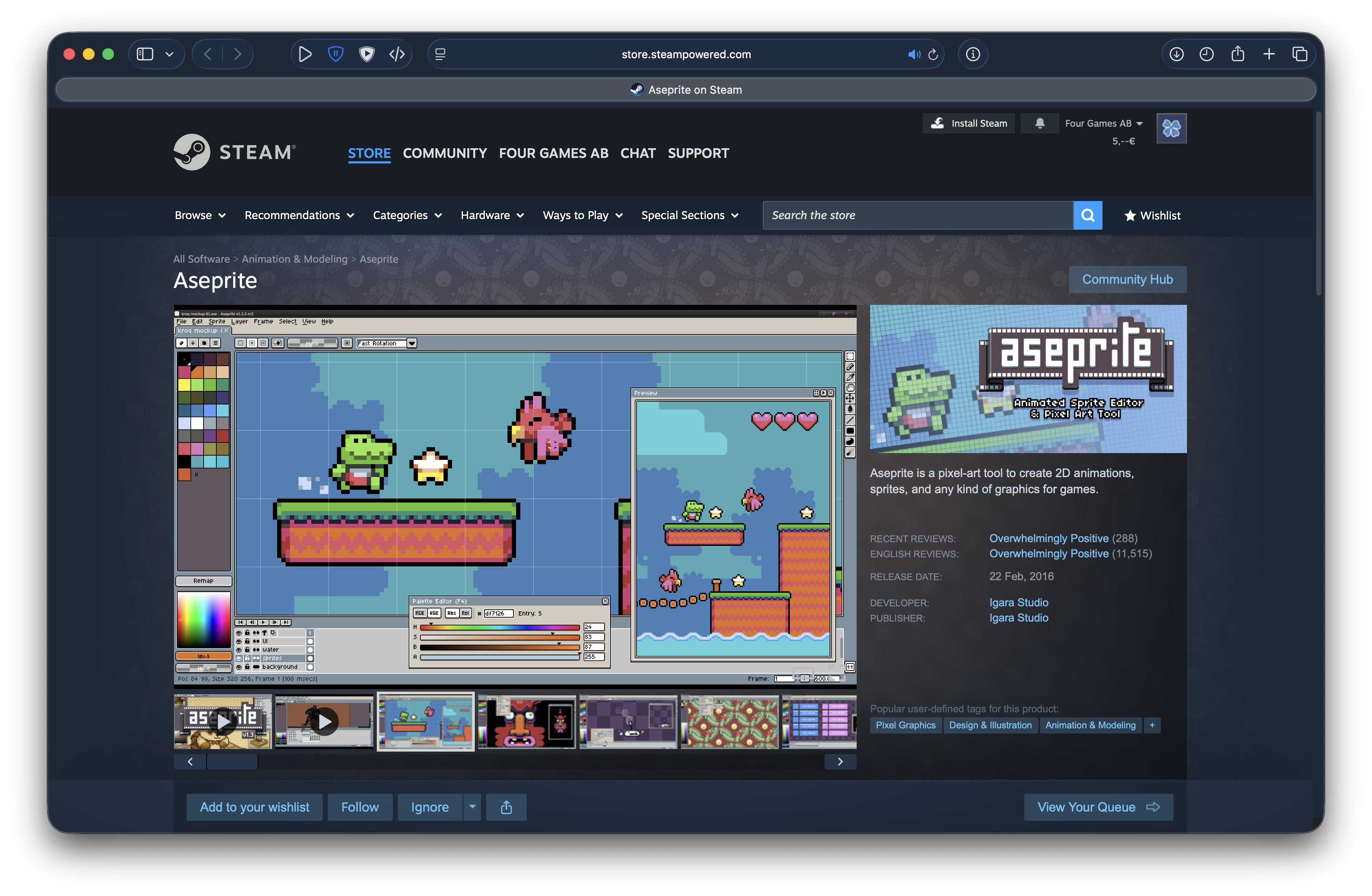The height and width of the screenshot is (896, 1372).
Task: Play the second video thumbnail
Action: pos(324,722)
